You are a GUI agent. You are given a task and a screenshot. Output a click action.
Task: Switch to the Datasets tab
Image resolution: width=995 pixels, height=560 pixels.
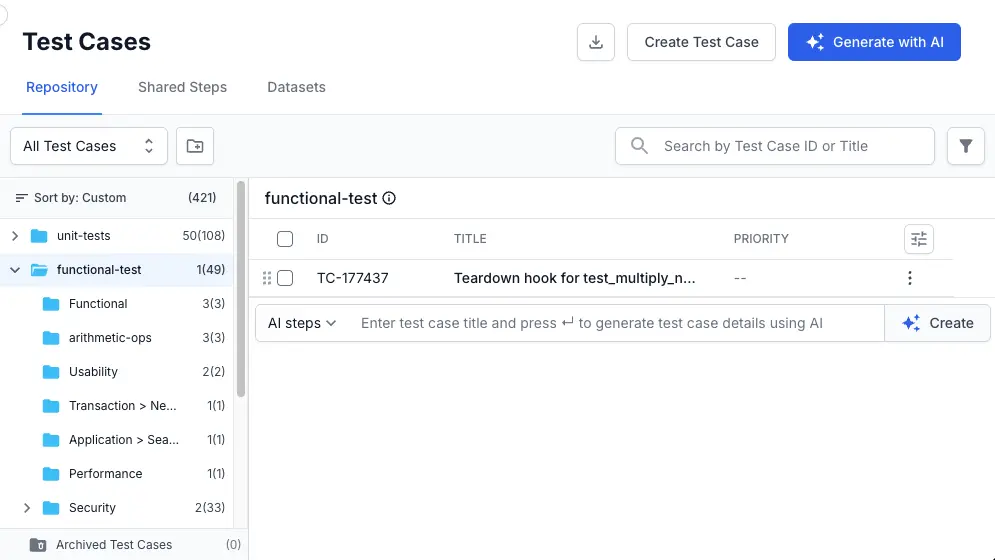coord(296,87)
